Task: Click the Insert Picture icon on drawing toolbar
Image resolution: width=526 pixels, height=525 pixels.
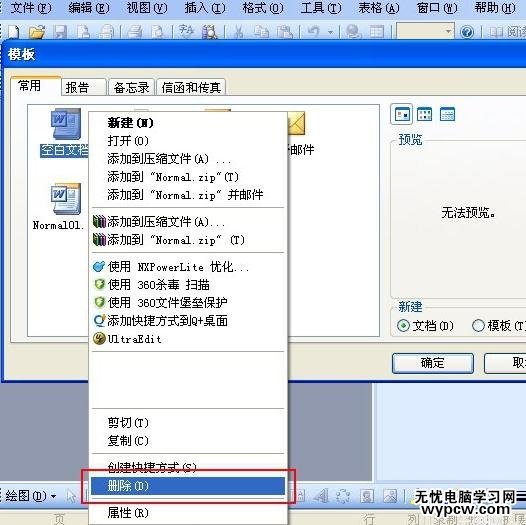Action: pyautogui.click(x=390, y=496)
